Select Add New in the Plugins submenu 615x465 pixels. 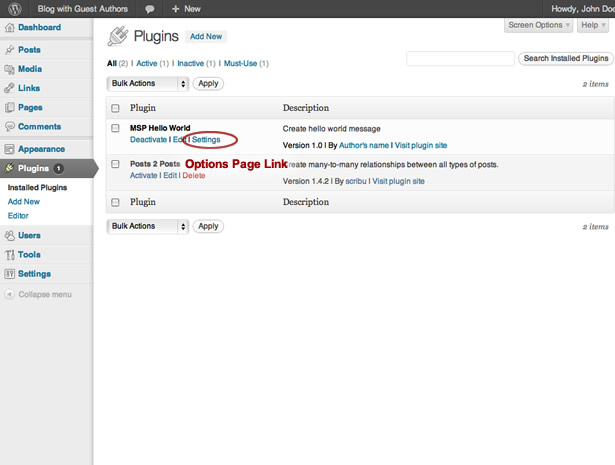(x=24, y=202)
